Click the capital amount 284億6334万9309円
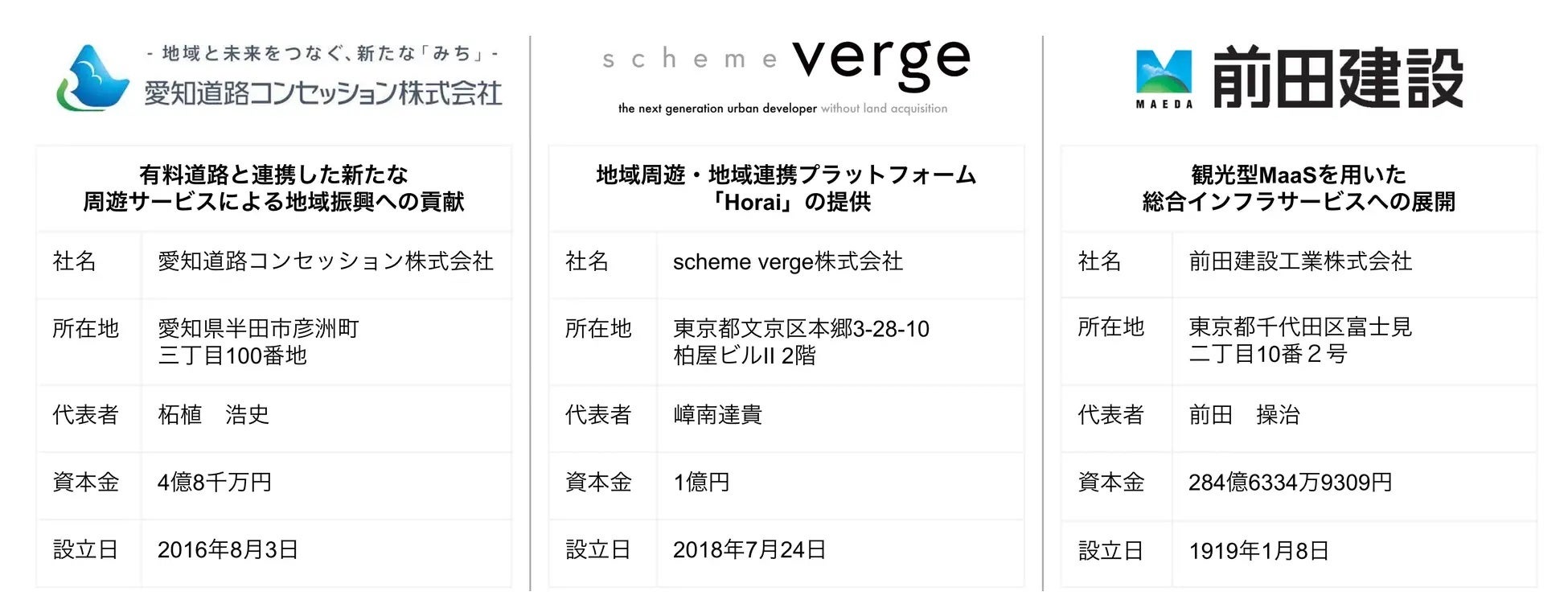 1290,483
